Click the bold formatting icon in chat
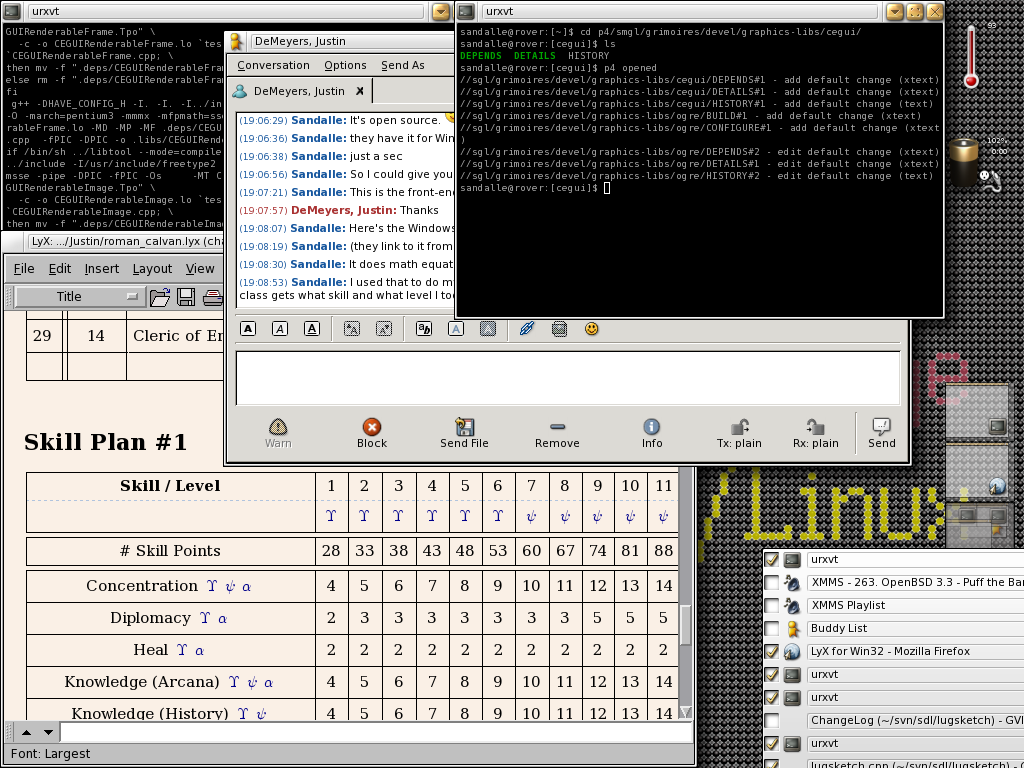This screenshot has width=1024, height=768. pyautogui.click(x=248, y=329)
